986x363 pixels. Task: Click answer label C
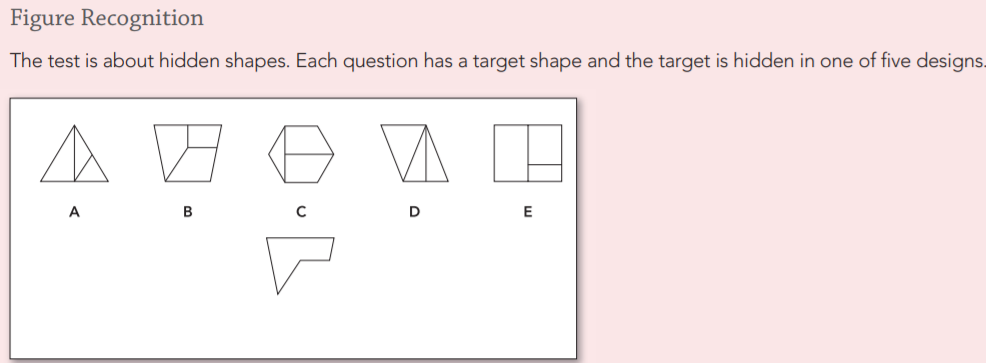301,212
